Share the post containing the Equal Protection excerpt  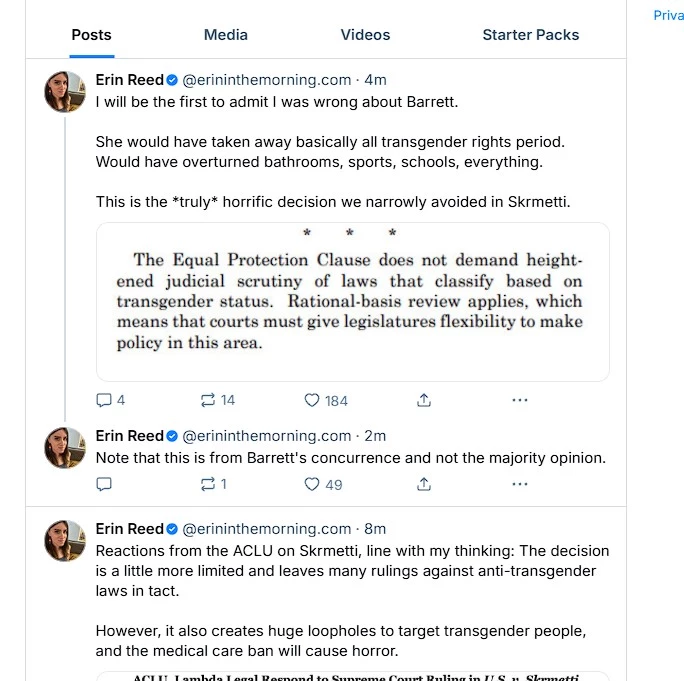424,400
